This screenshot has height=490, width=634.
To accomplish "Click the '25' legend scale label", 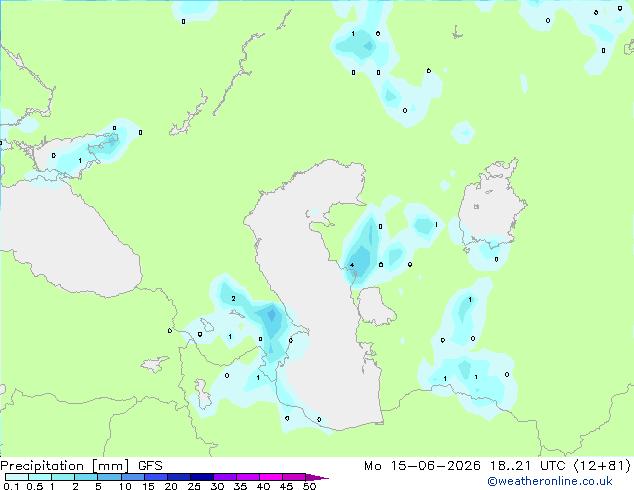I will 194,486.
